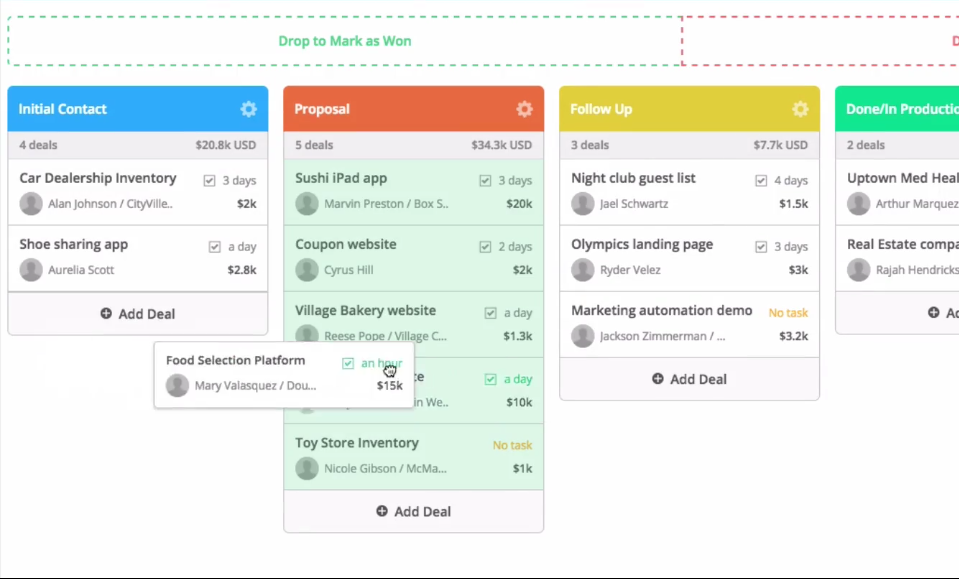Open the Shoe sharing app deal
Screen dimensions: 959x579
[138, 258]
